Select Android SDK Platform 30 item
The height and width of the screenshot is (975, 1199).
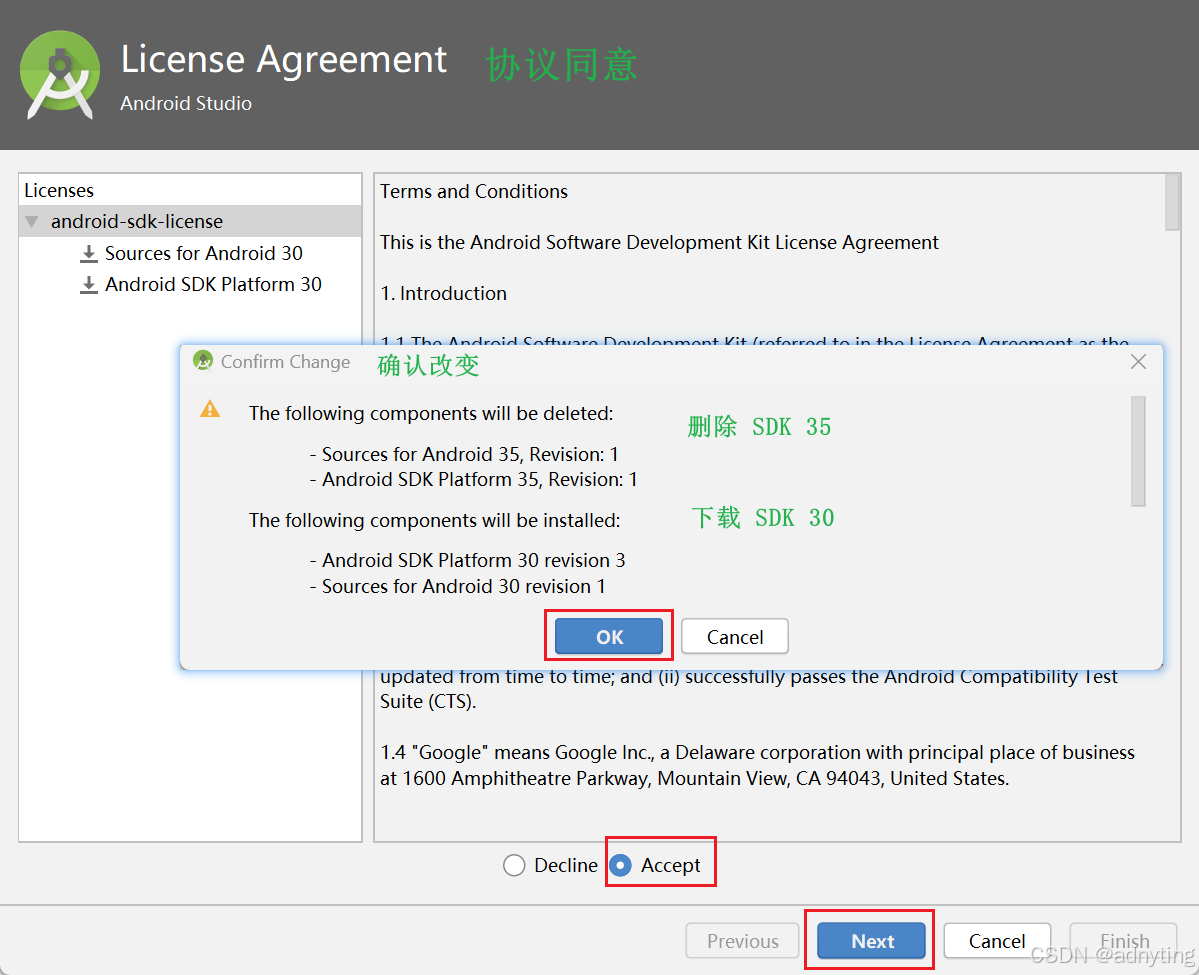213,284
